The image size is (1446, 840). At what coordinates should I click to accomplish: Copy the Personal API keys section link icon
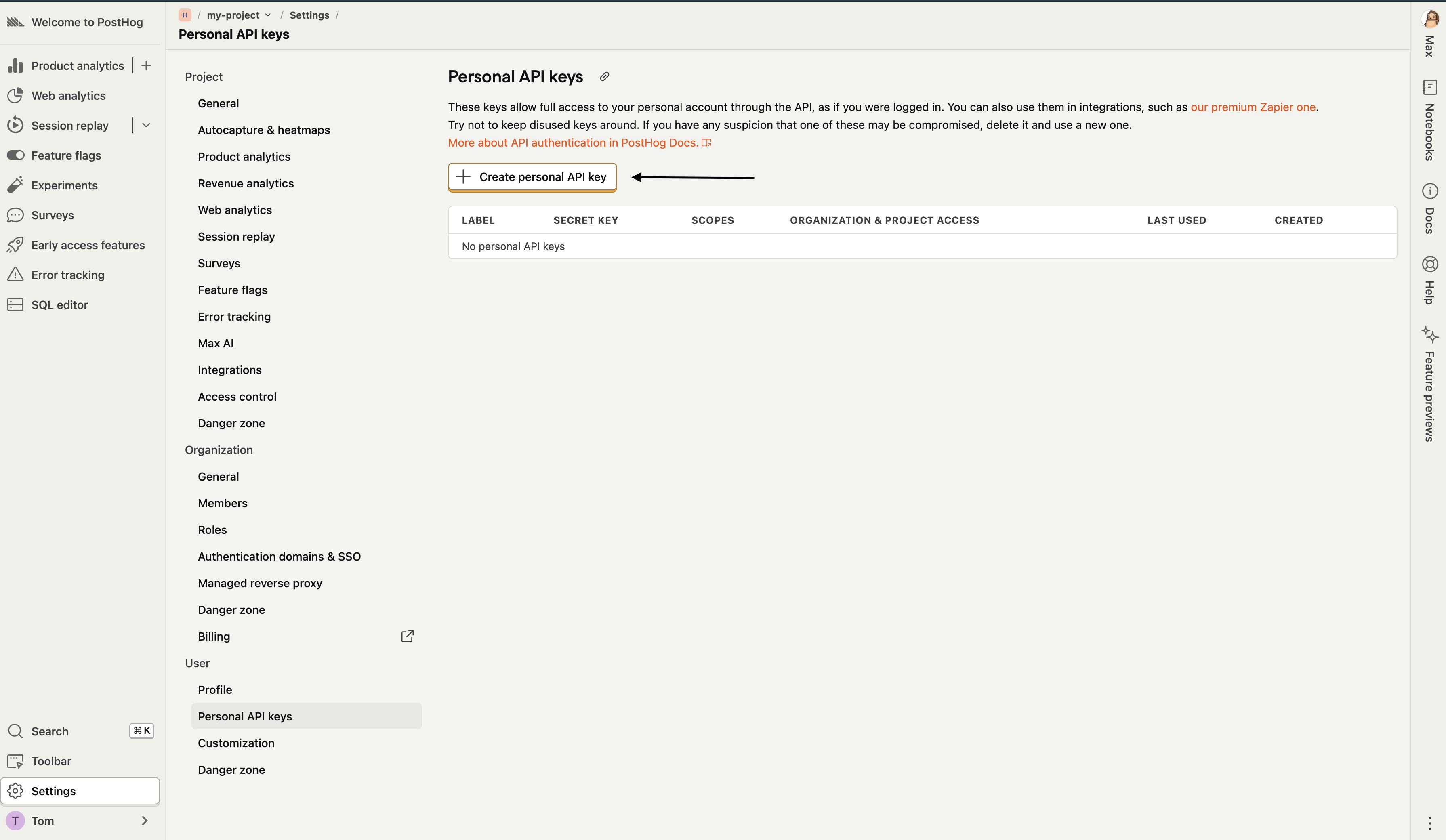[x=604, y=76]
